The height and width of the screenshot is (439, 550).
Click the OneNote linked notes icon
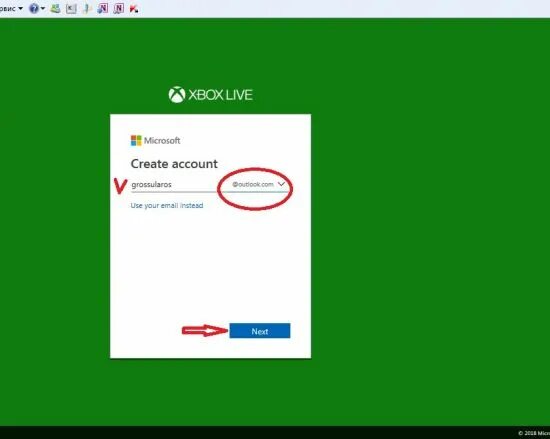tap(119, 8)
